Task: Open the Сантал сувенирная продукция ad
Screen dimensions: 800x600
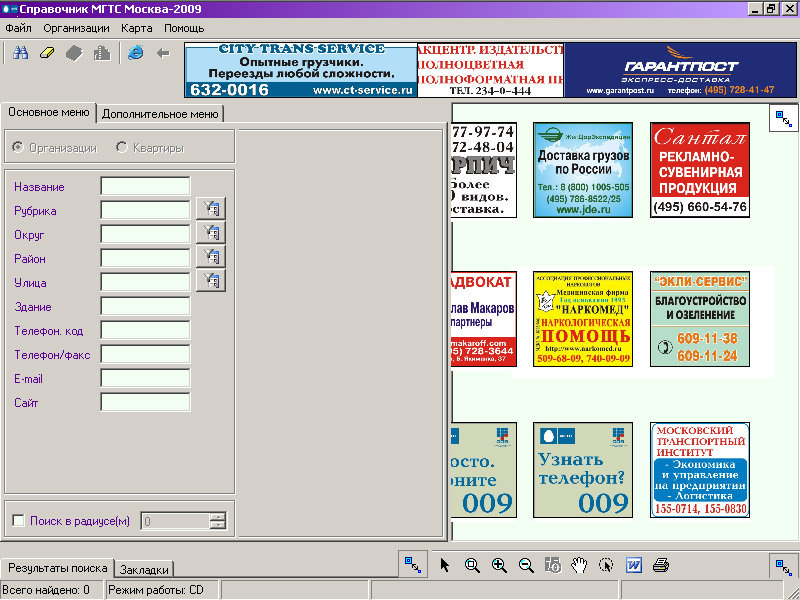Action: point(700,170)
